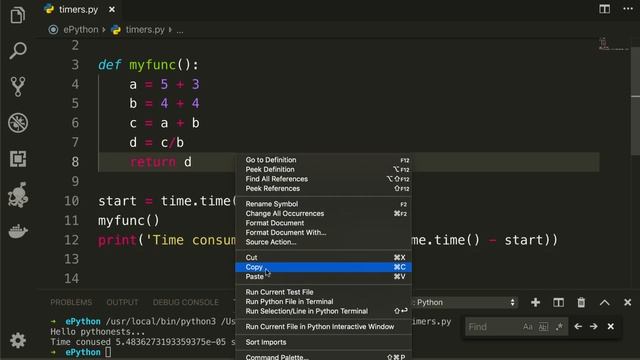
Task: Go to next find match arrow
Action: pos(594,327)
